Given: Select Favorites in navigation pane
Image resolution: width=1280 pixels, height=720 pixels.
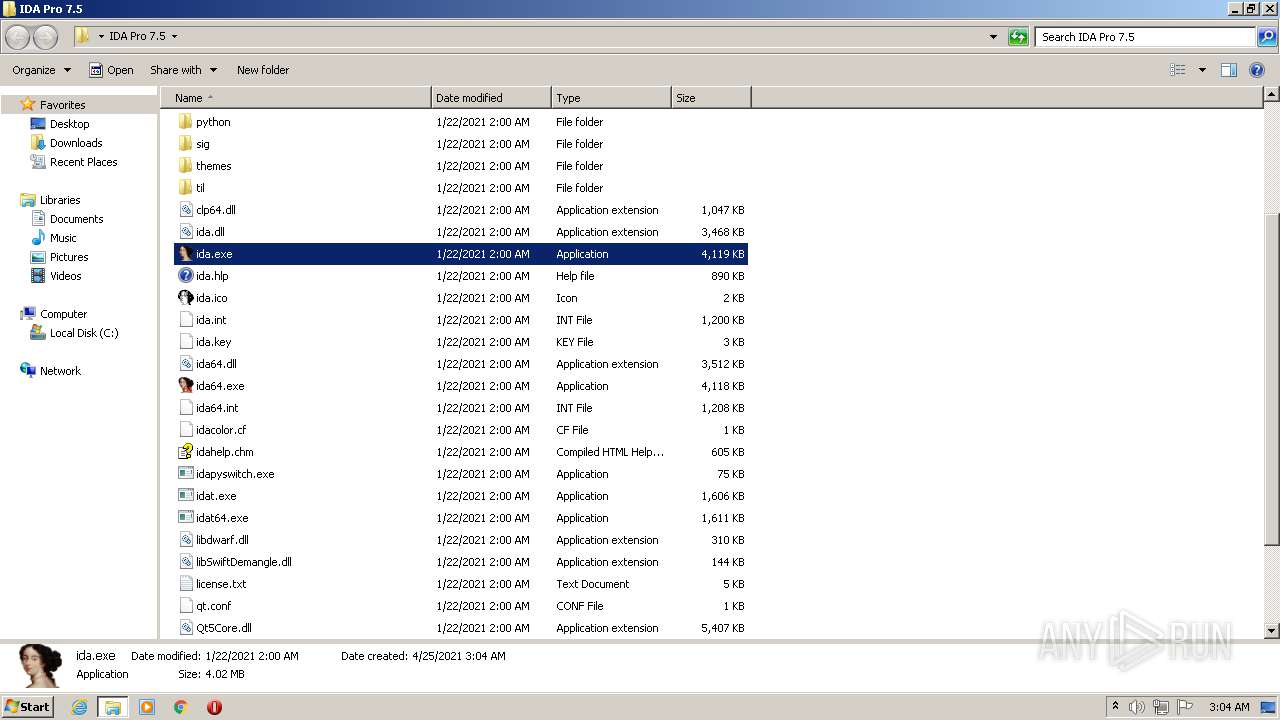Looking at the screenshot, I should coord(62,105).
